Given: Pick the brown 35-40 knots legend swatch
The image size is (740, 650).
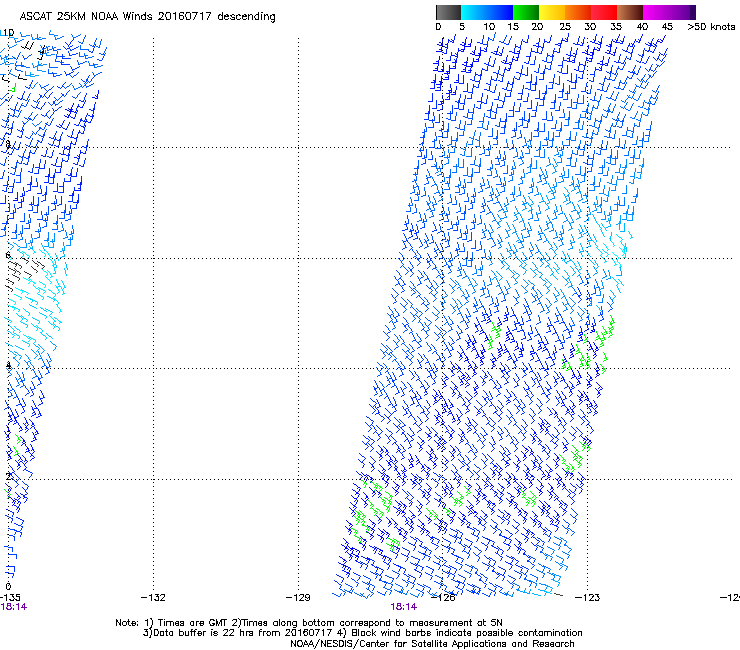Looking at the screenshot, I should pyautogui.click(x=630, y=12).
